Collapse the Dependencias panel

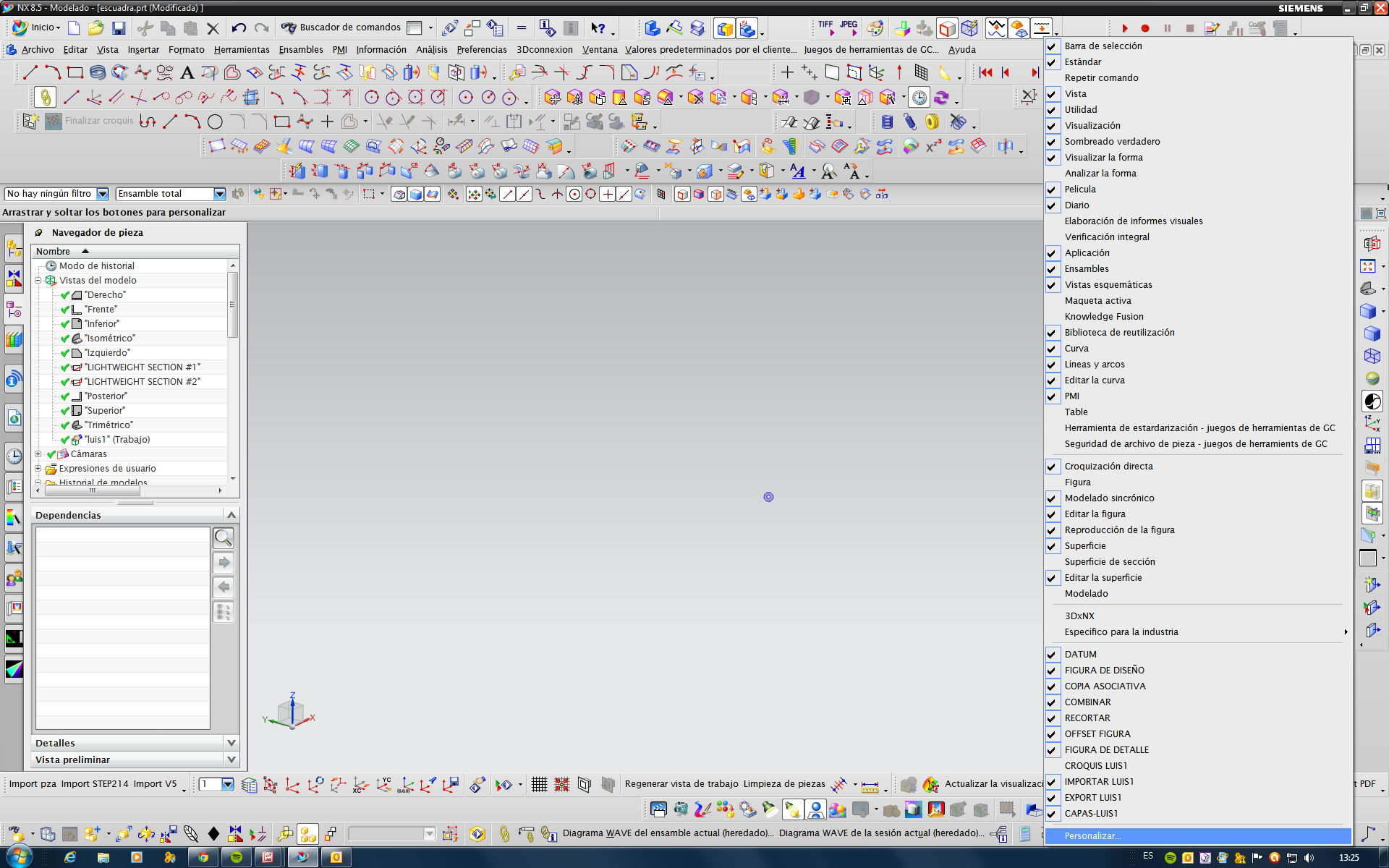[231, 515]
